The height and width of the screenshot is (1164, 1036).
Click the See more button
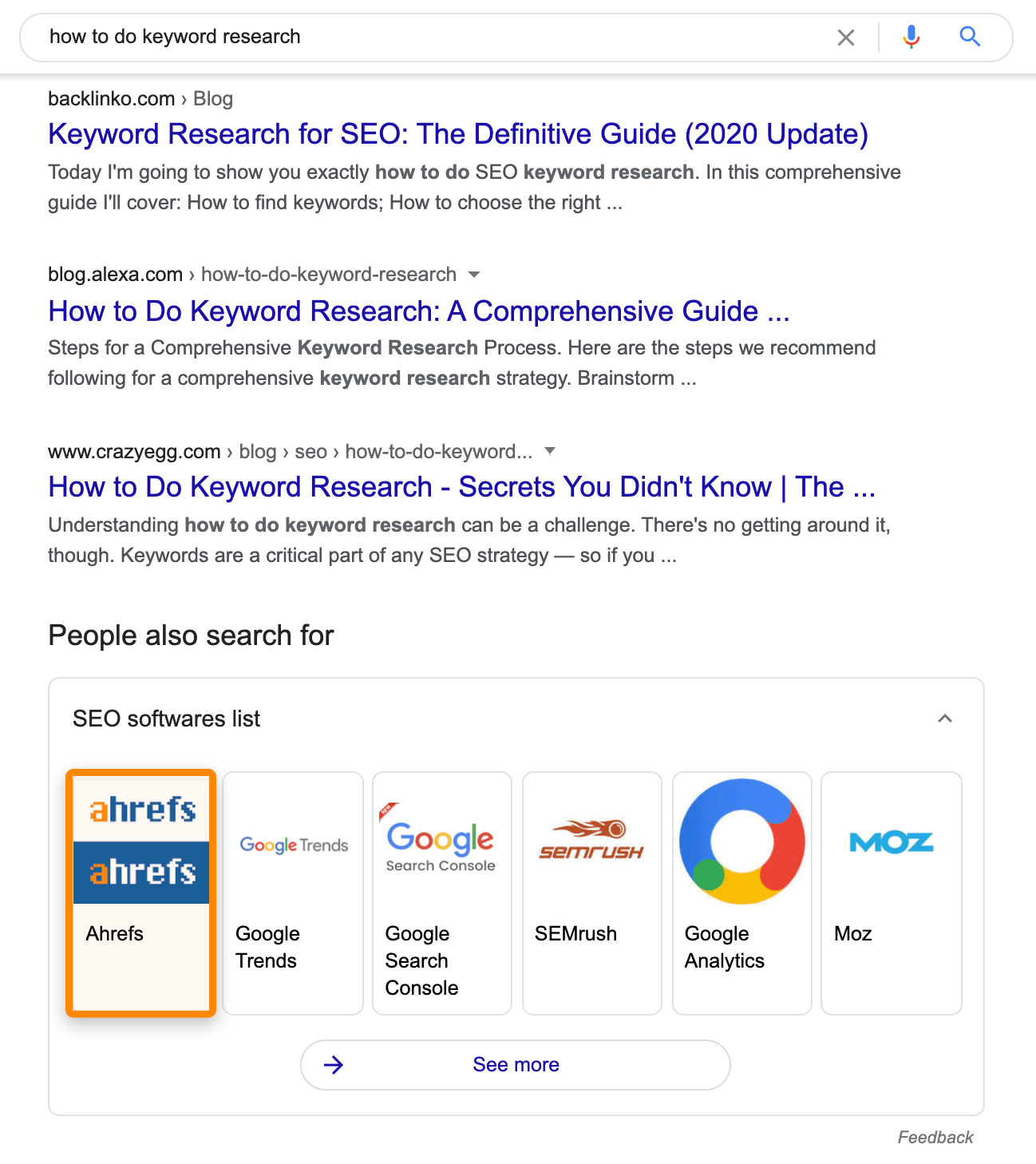coord(515,1064)
